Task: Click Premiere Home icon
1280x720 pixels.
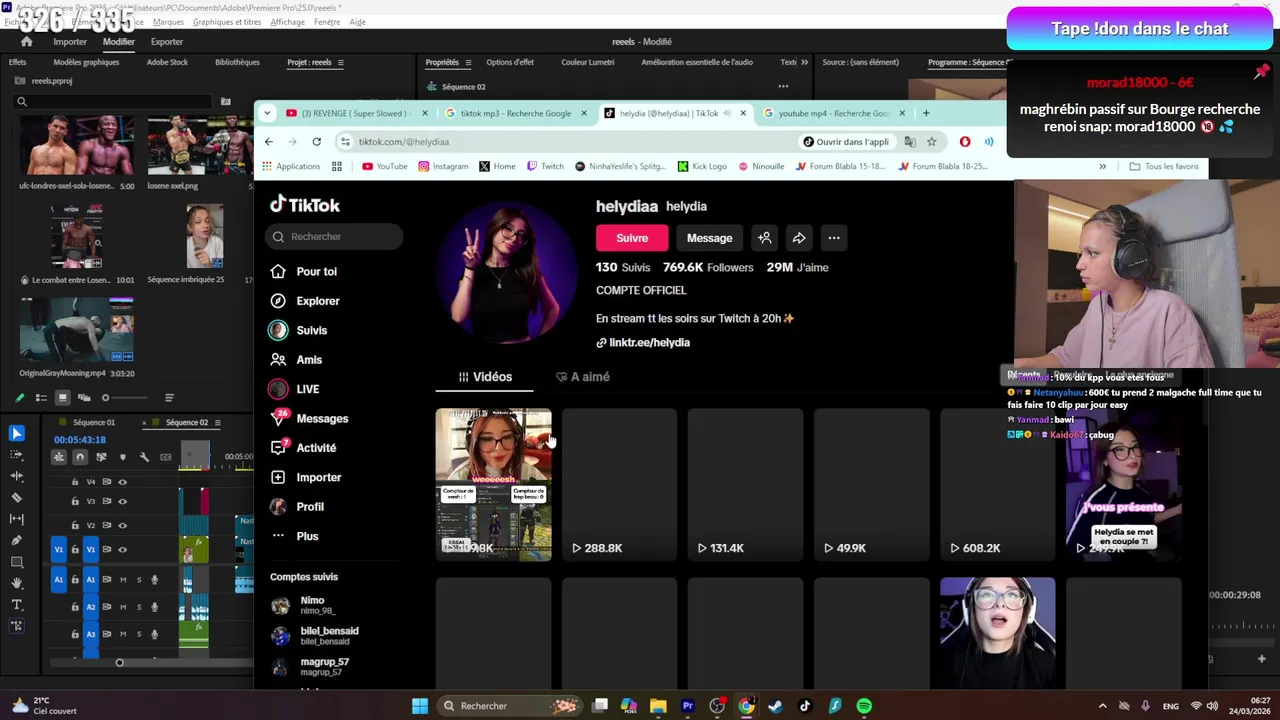Action: (x=27, y=42)
